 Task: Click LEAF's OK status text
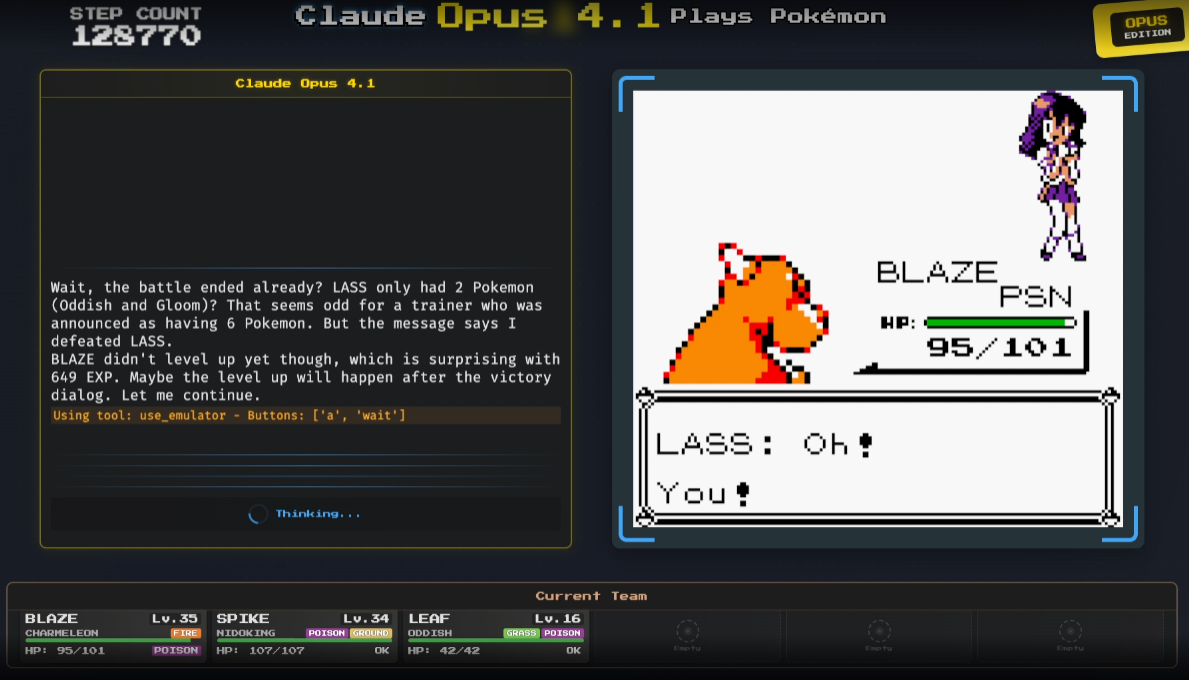[574, 650]
